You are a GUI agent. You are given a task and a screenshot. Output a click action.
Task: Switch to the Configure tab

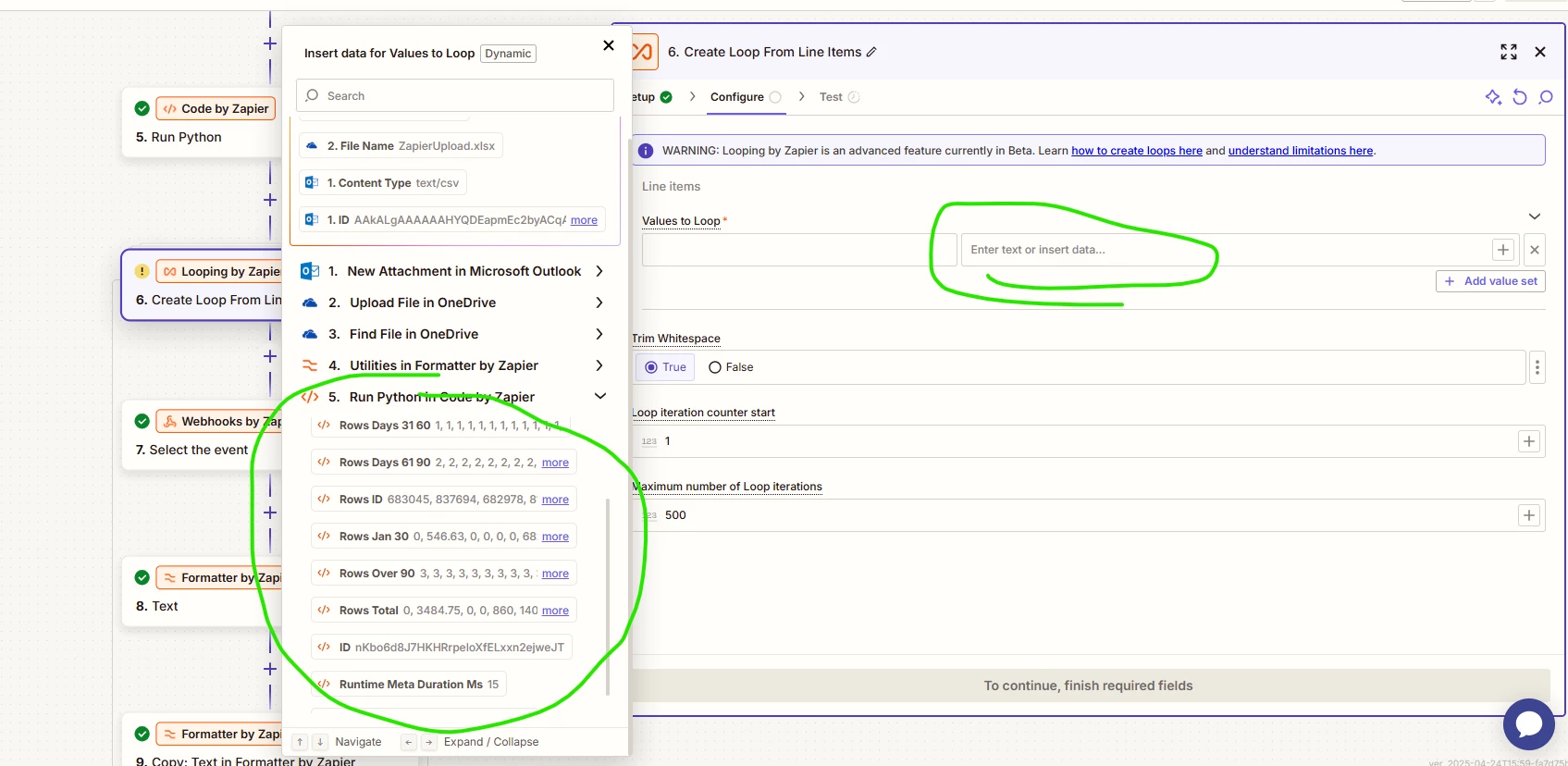click(x=746, y=97)
